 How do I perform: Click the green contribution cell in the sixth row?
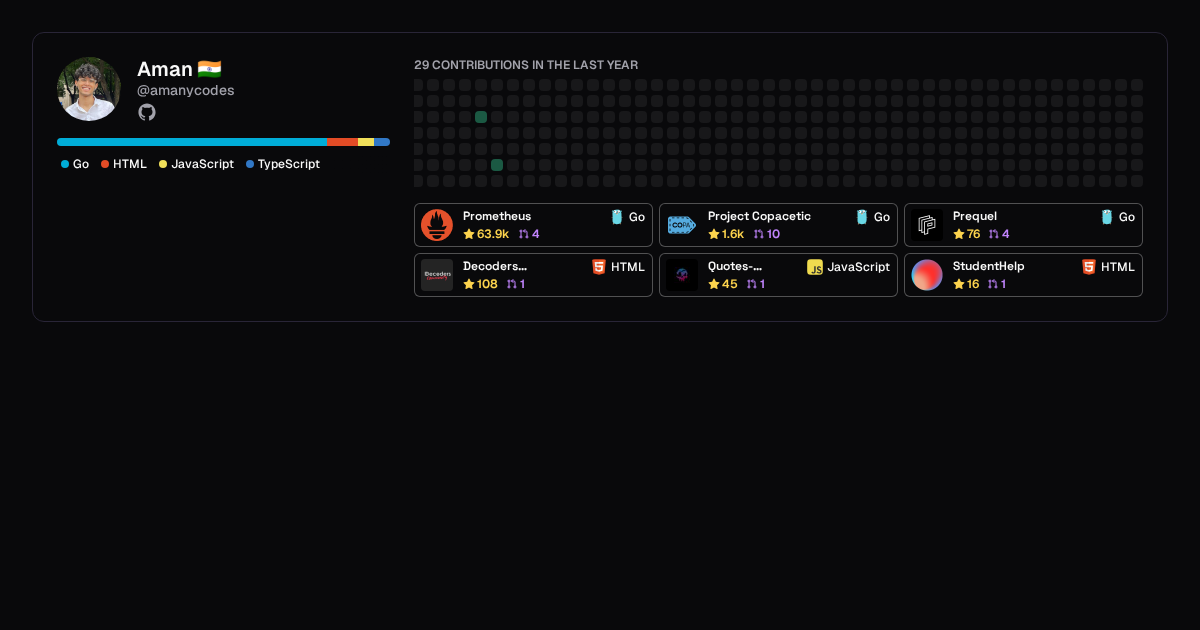(x=497, y=165)
